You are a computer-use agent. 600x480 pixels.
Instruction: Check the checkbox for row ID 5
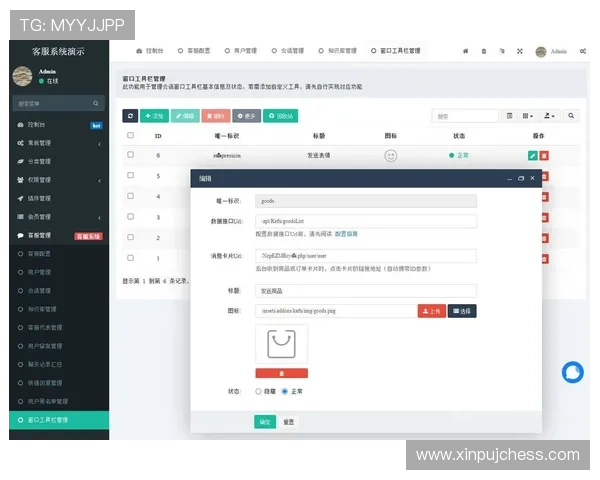click(x=130, y=175)
